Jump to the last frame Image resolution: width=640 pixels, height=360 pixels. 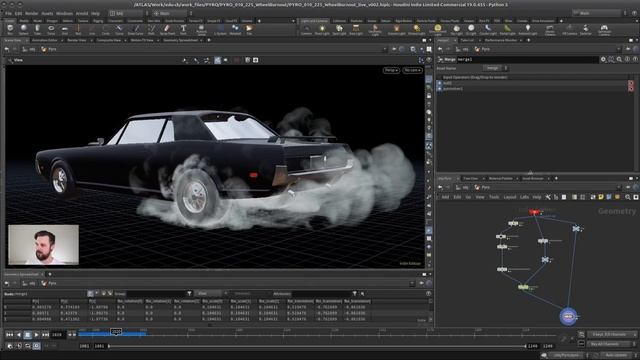pyautogui.click(x=45, y=335)
